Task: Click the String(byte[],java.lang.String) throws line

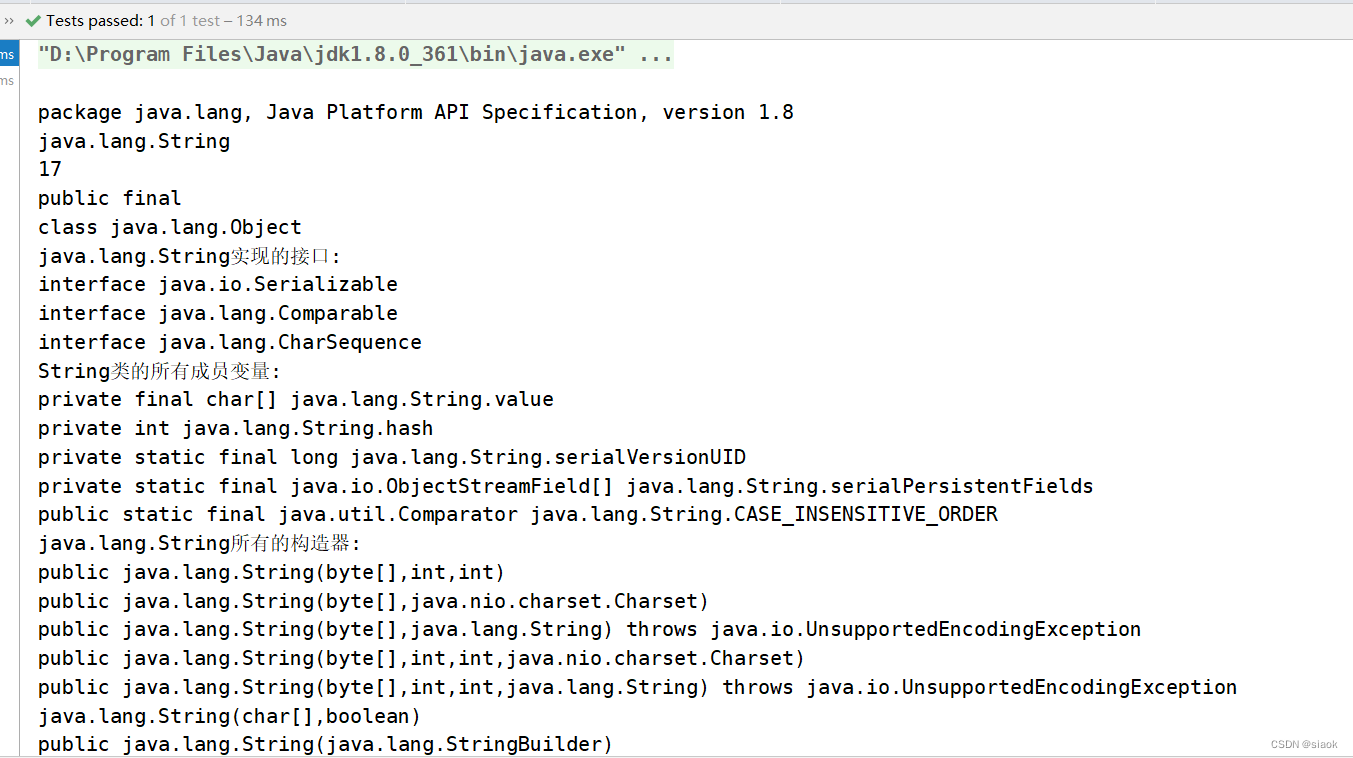Action: 590,629
